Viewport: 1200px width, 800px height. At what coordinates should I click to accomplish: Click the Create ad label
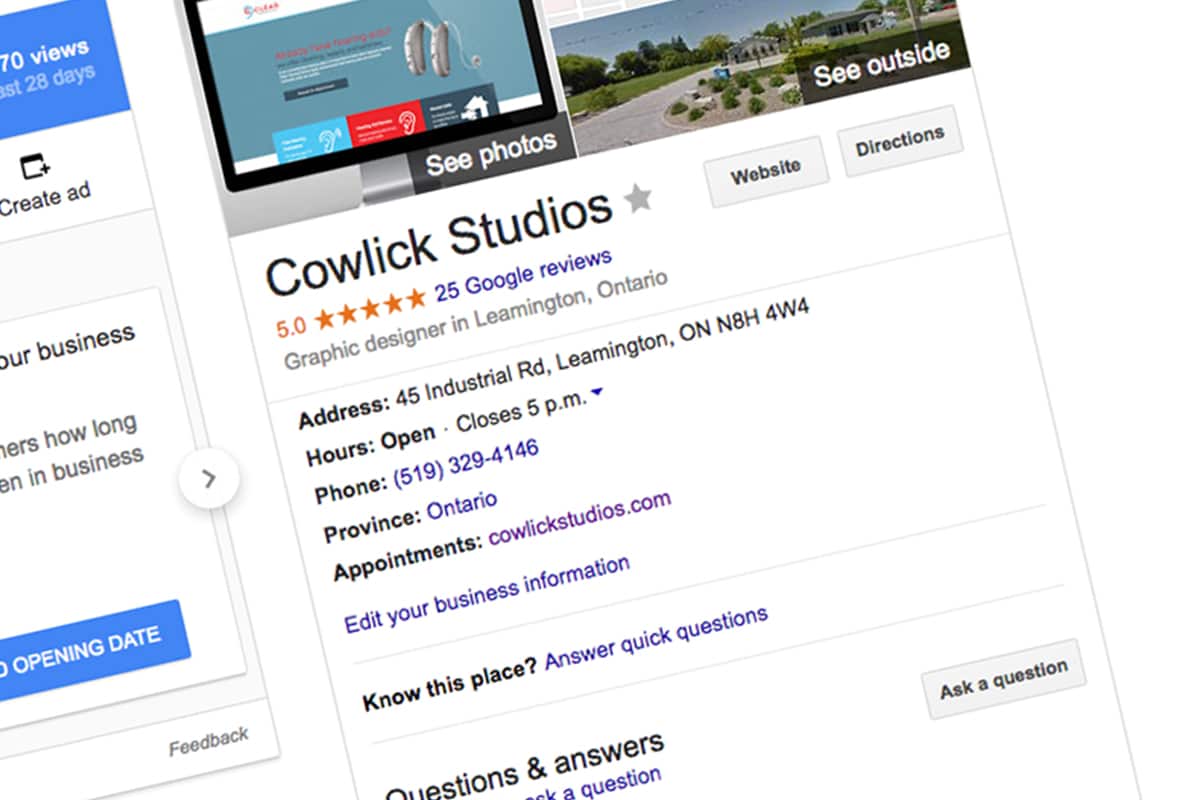[x=44, y=199]
